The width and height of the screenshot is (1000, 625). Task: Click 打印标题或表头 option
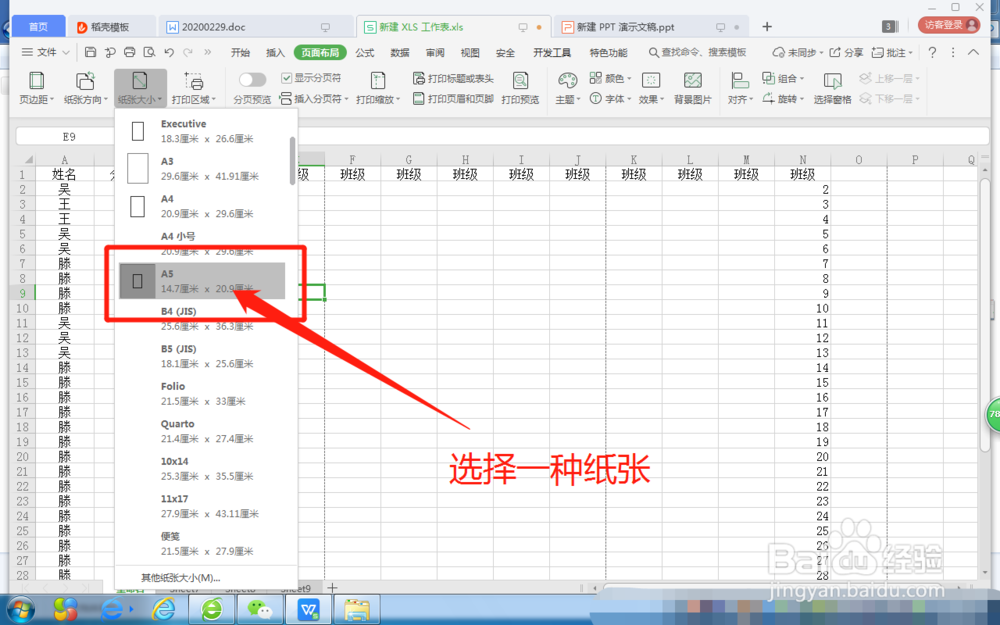pyautogui.click(x=453, y=78)
